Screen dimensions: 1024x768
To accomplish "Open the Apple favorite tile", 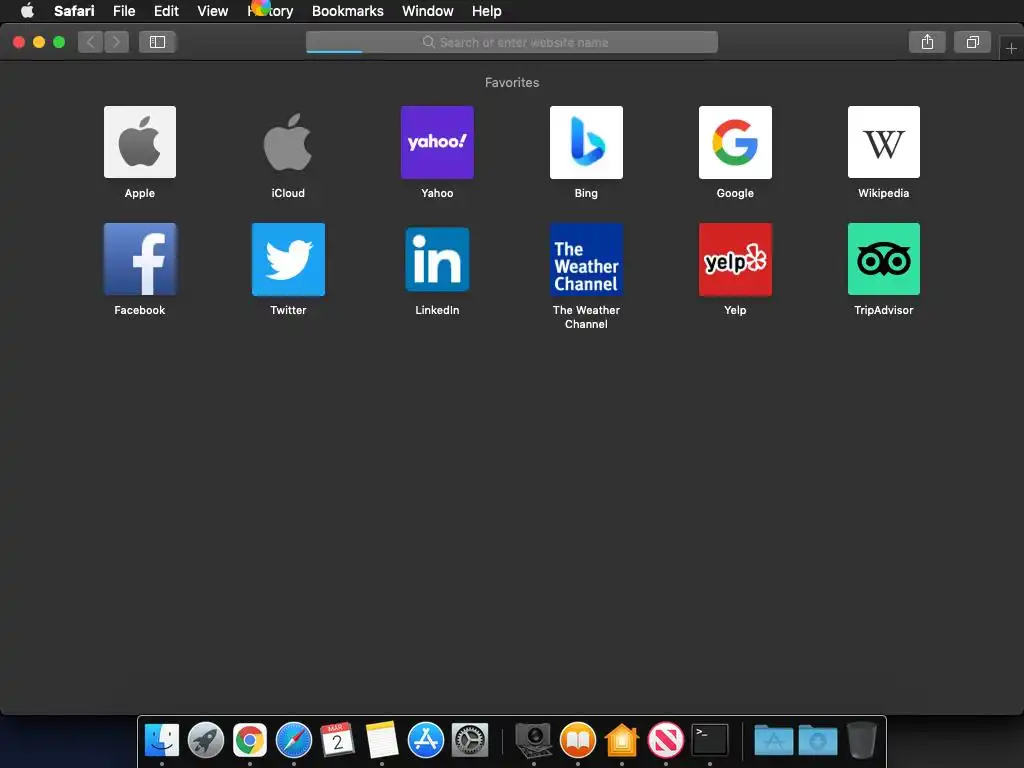I will [140, 142].
